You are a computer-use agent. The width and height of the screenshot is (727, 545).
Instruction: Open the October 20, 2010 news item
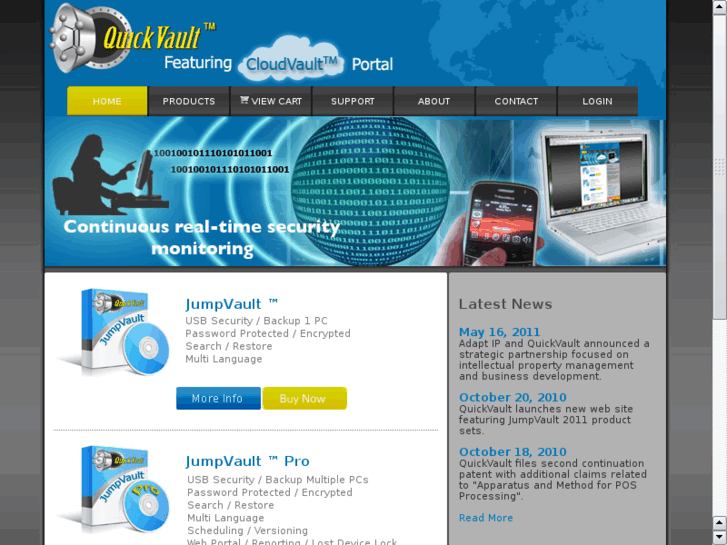click(x=512, y=398)
